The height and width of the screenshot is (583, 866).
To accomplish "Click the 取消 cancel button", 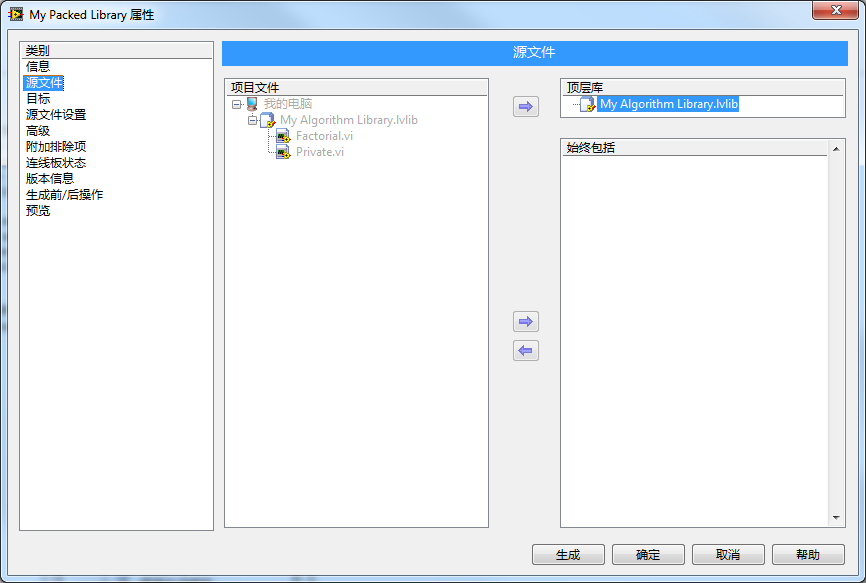I will (x=728, y=555).
